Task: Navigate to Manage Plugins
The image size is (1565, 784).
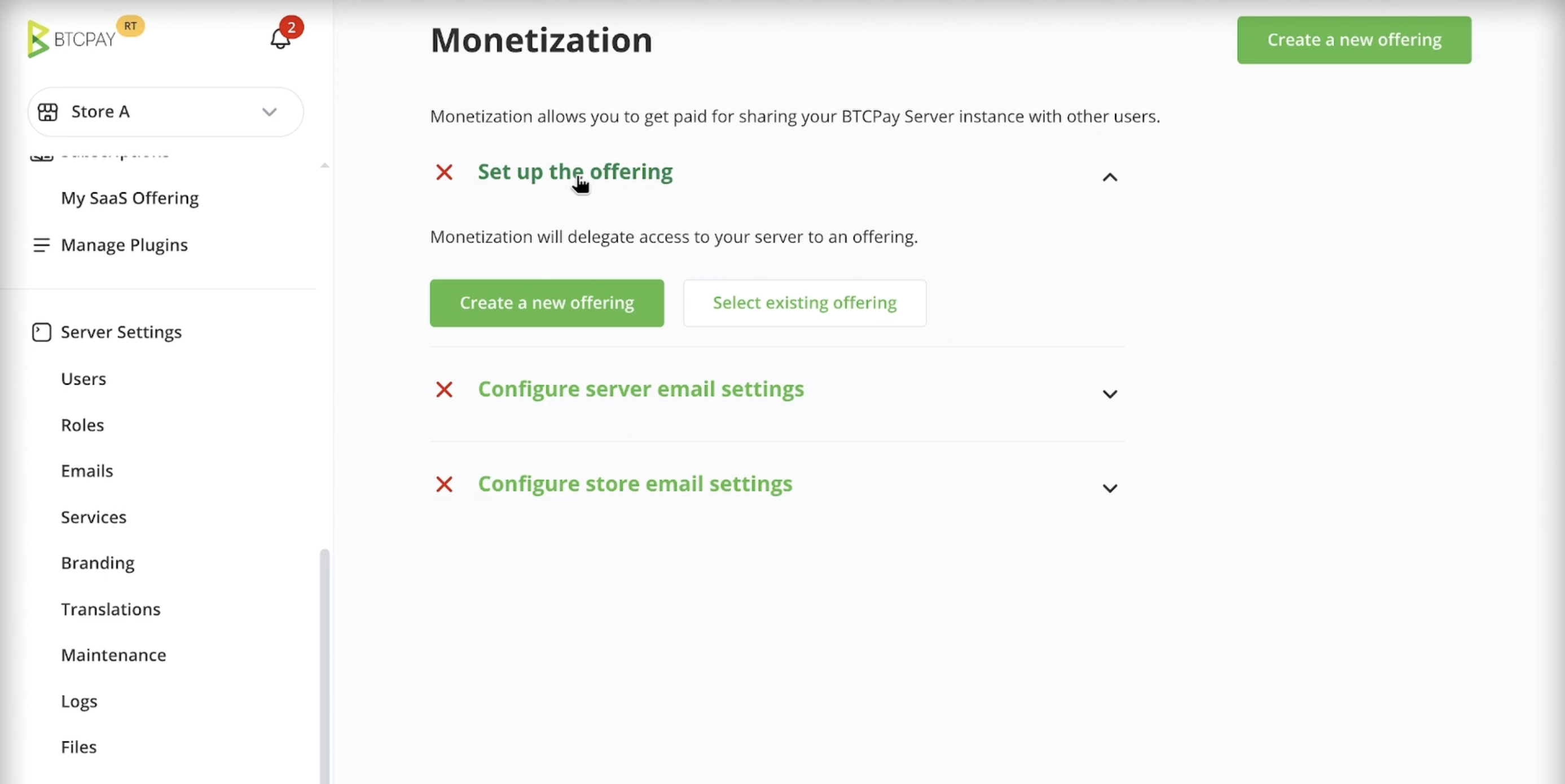Action: pyautogui.click(x=124, y=245)
